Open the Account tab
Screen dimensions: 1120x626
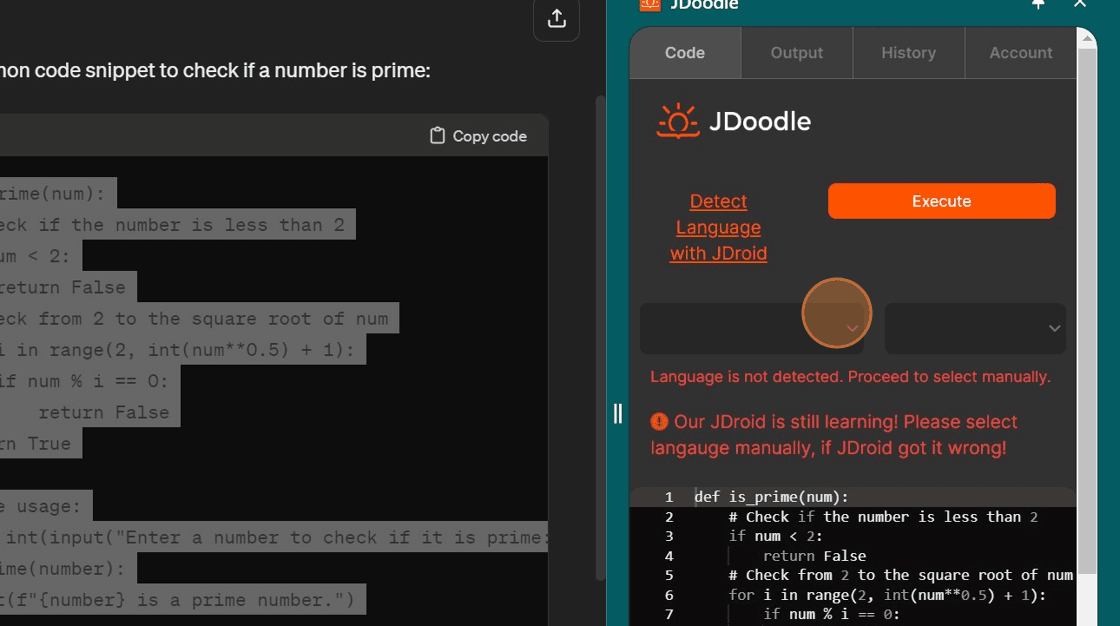[1020, 52]
